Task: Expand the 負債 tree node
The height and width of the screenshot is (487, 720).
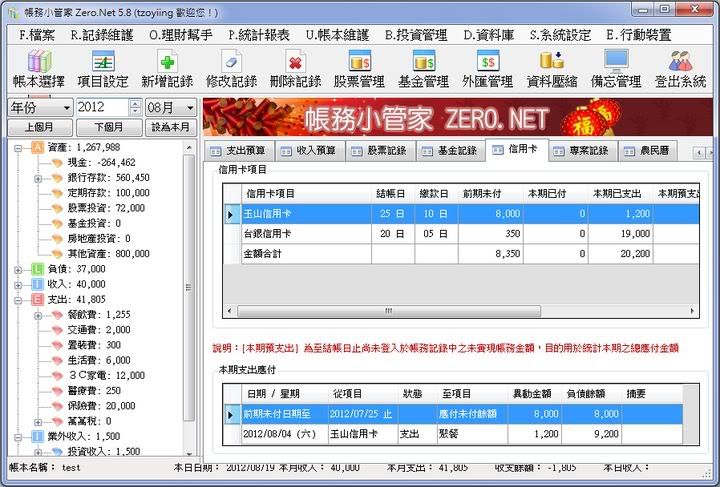Action: [x=18, y=270]
